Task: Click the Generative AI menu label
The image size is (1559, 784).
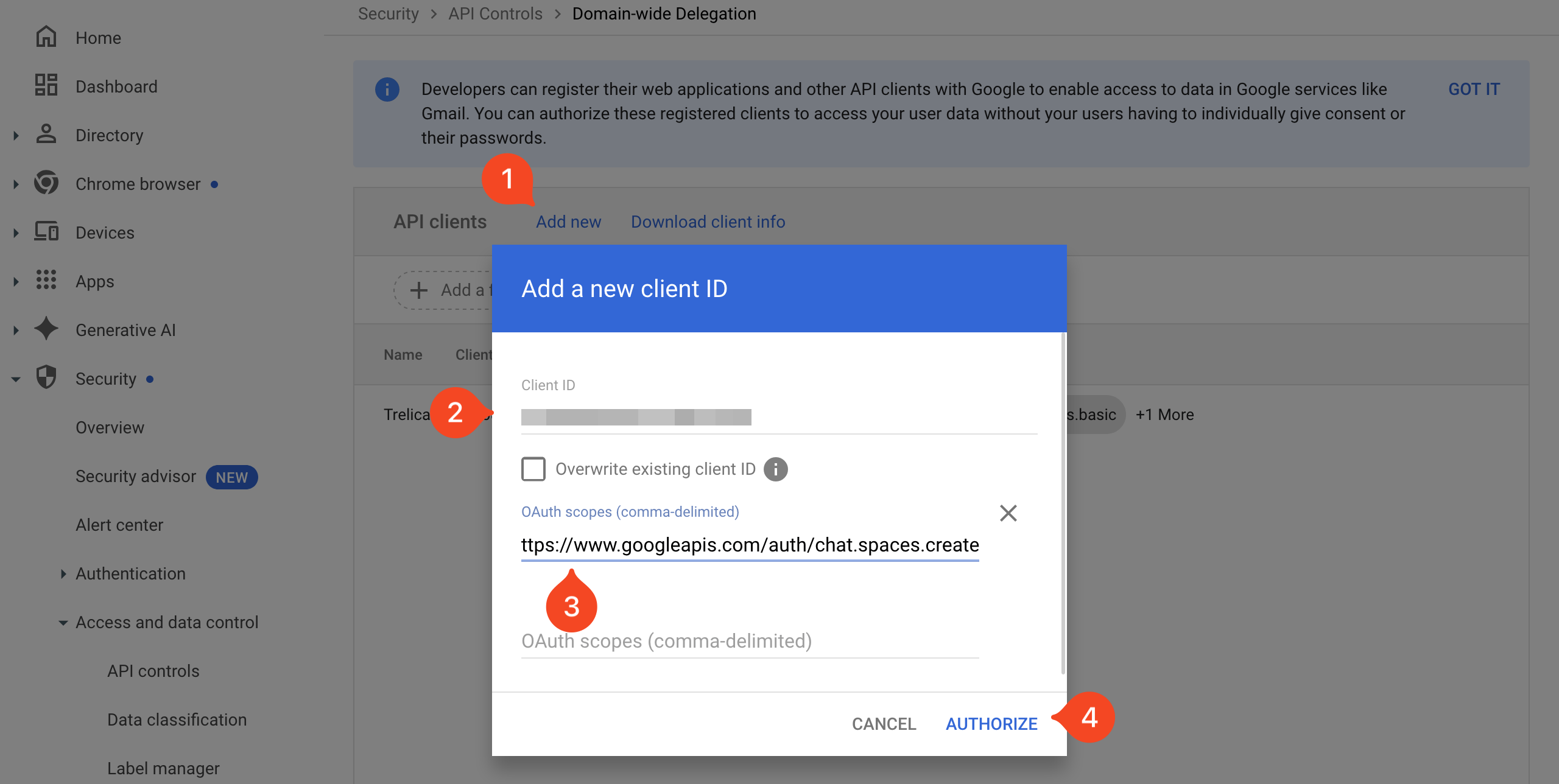Action: click(x=125, y=330)
